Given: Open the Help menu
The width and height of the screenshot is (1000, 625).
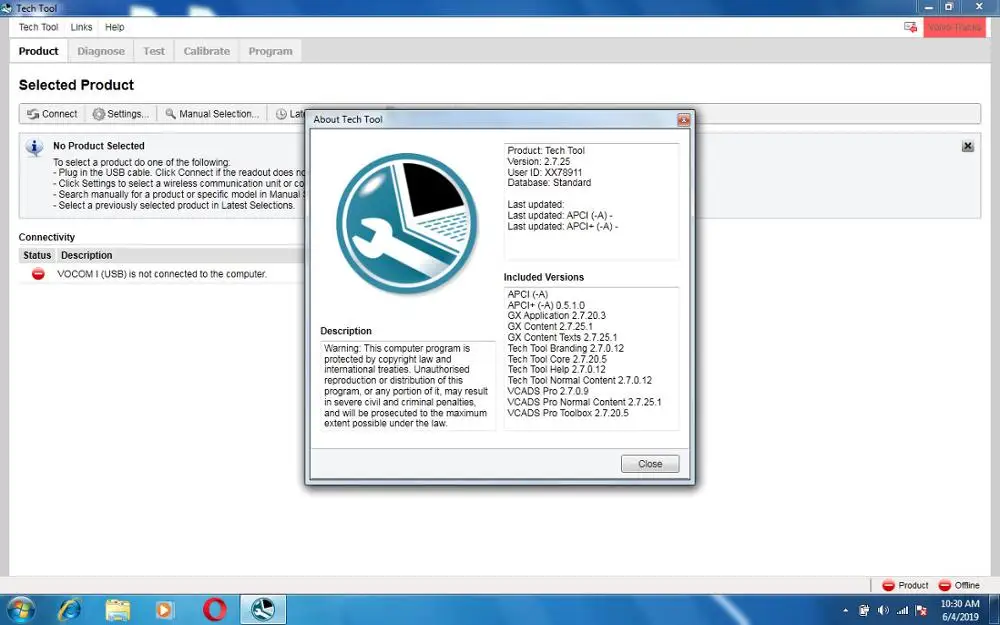Looking at the screenshot, I should pos(115,27).
